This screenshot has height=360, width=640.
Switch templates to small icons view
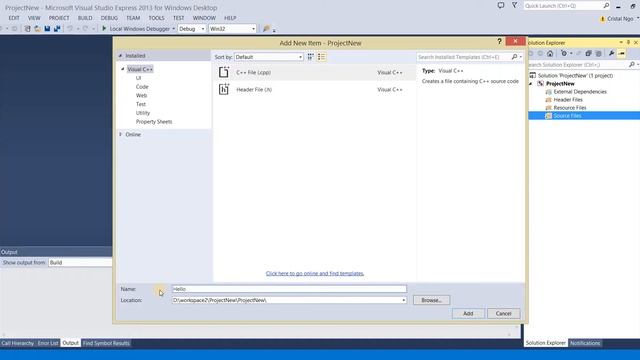click(x=311, y=57)
